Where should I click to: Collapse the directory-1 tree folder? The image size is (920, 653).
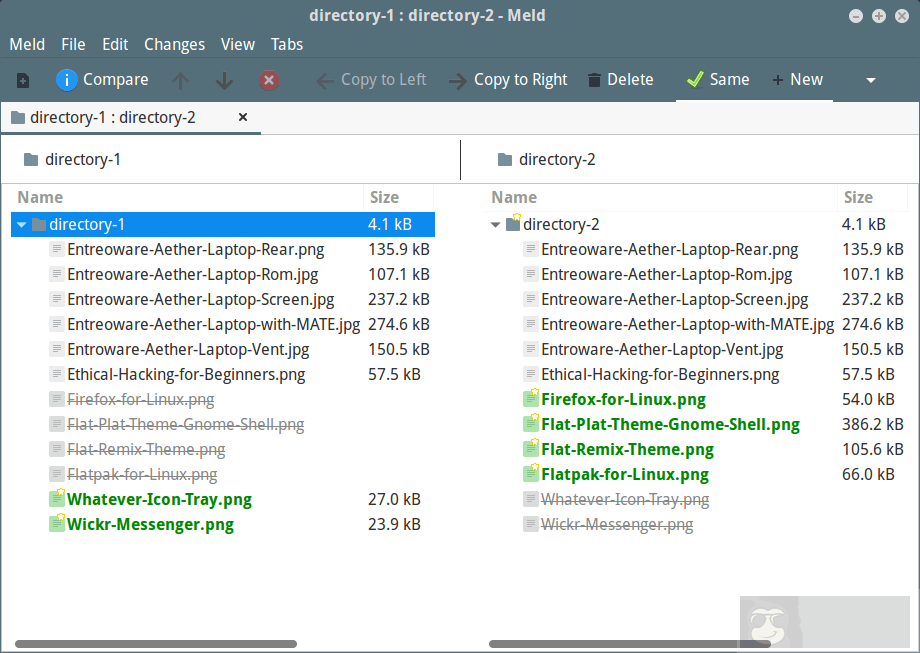coord(22,225)
